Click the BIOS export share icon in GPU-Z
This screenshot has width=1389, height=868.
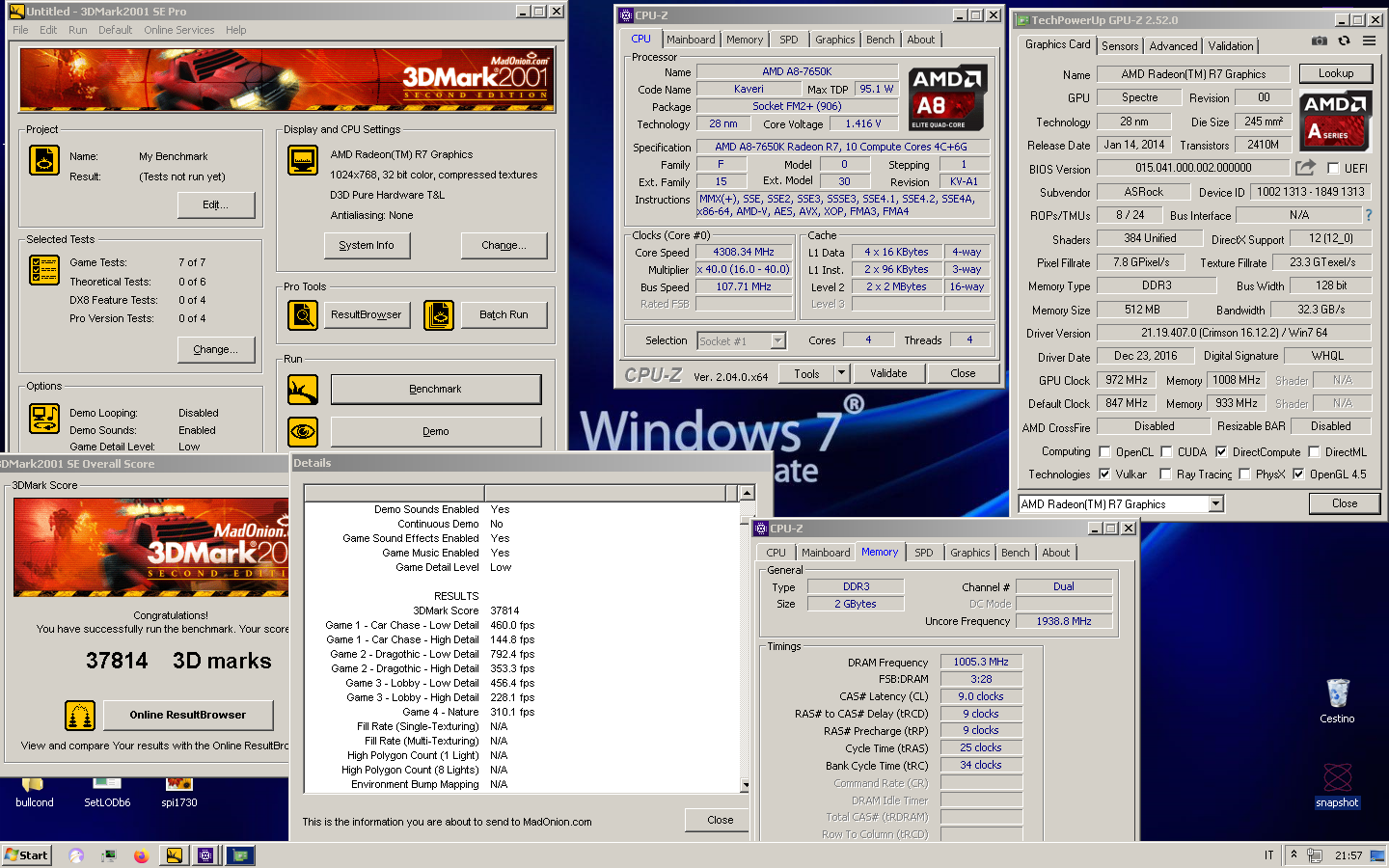(1306, 168)
